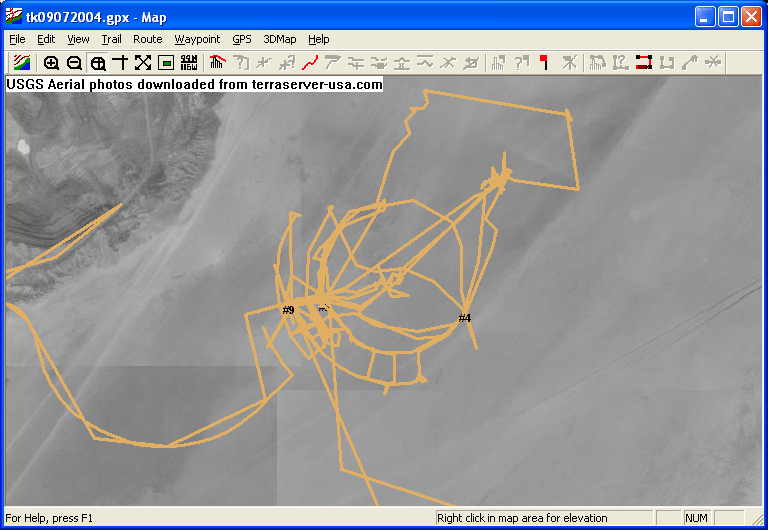This screenshot has width=768, height=530.
Task: Click waypoint marker #9 on the map
Action: (x=288, y=310)
